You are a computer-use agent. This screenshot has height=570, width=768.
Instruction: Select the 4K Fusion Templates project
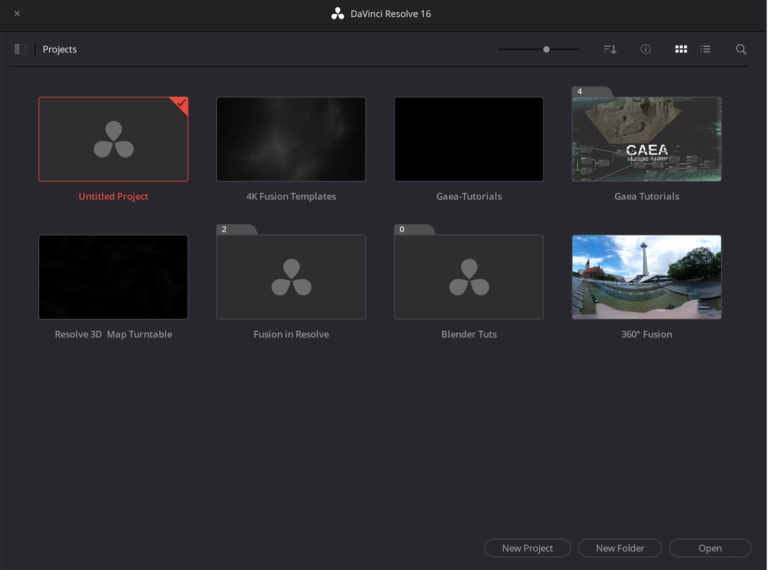point(291,139)
